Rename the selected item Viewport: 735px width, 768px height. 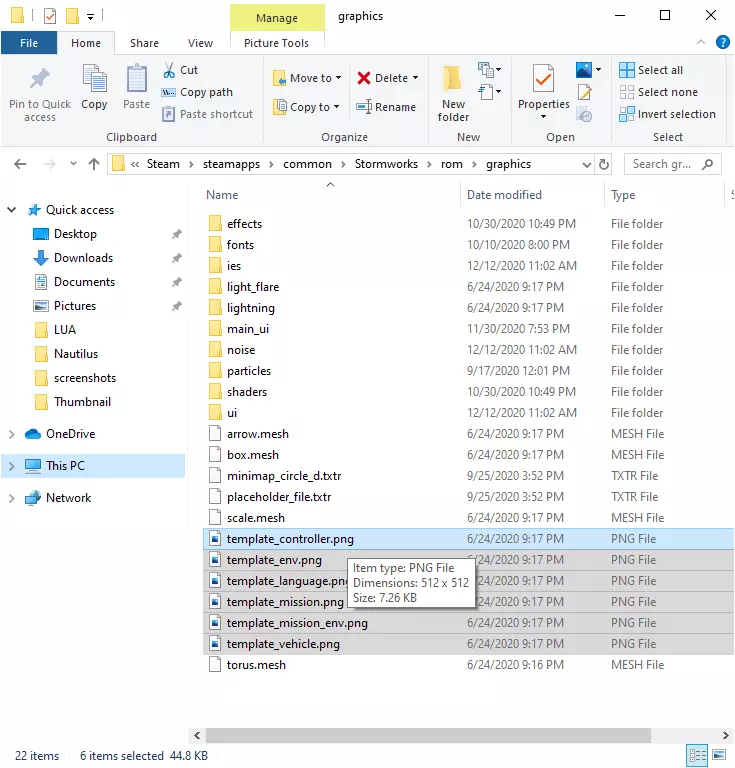tap(386, 107)
